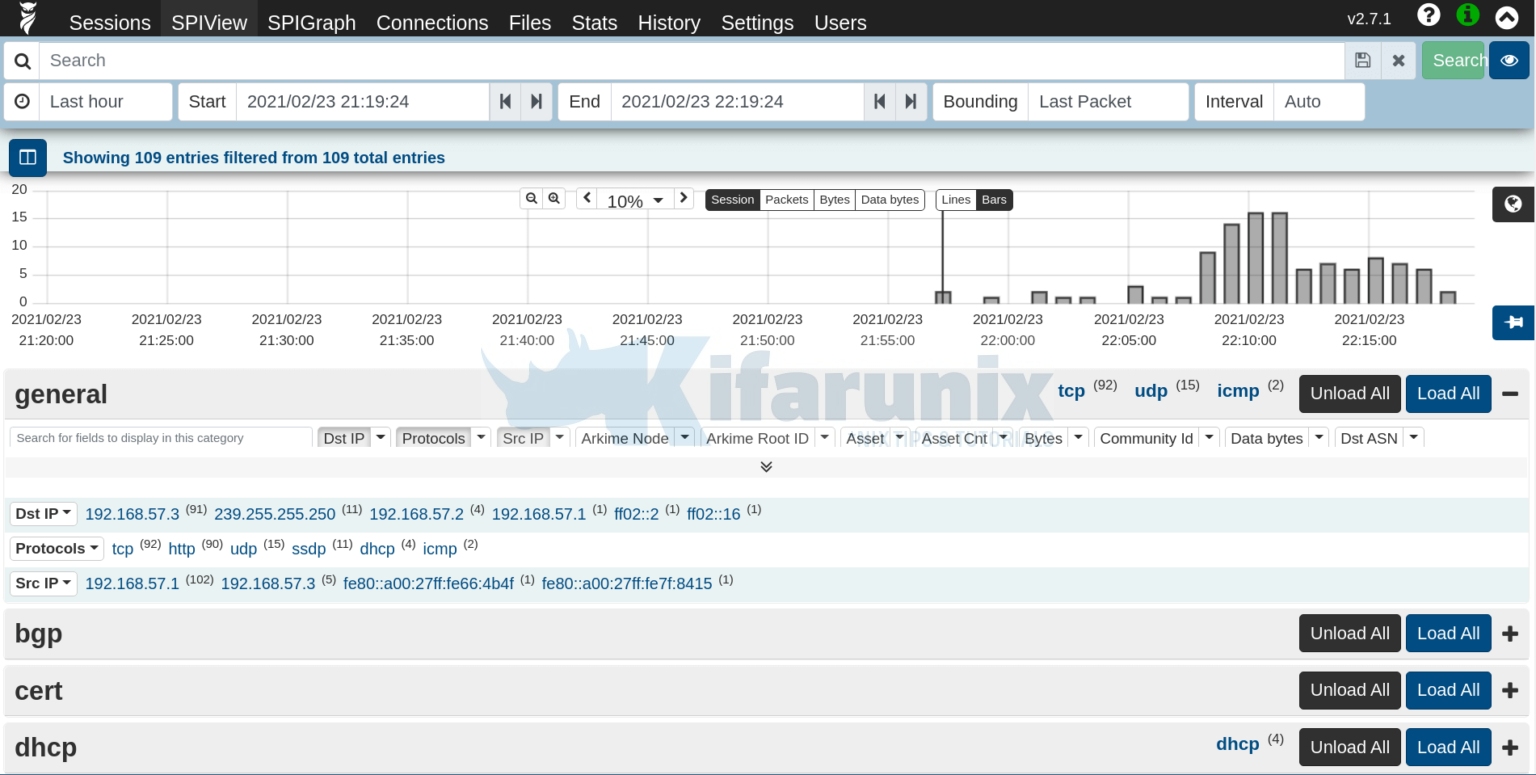Open the 10% graph interval dropdown
The image size is (1536, 775).
(634, 200)
